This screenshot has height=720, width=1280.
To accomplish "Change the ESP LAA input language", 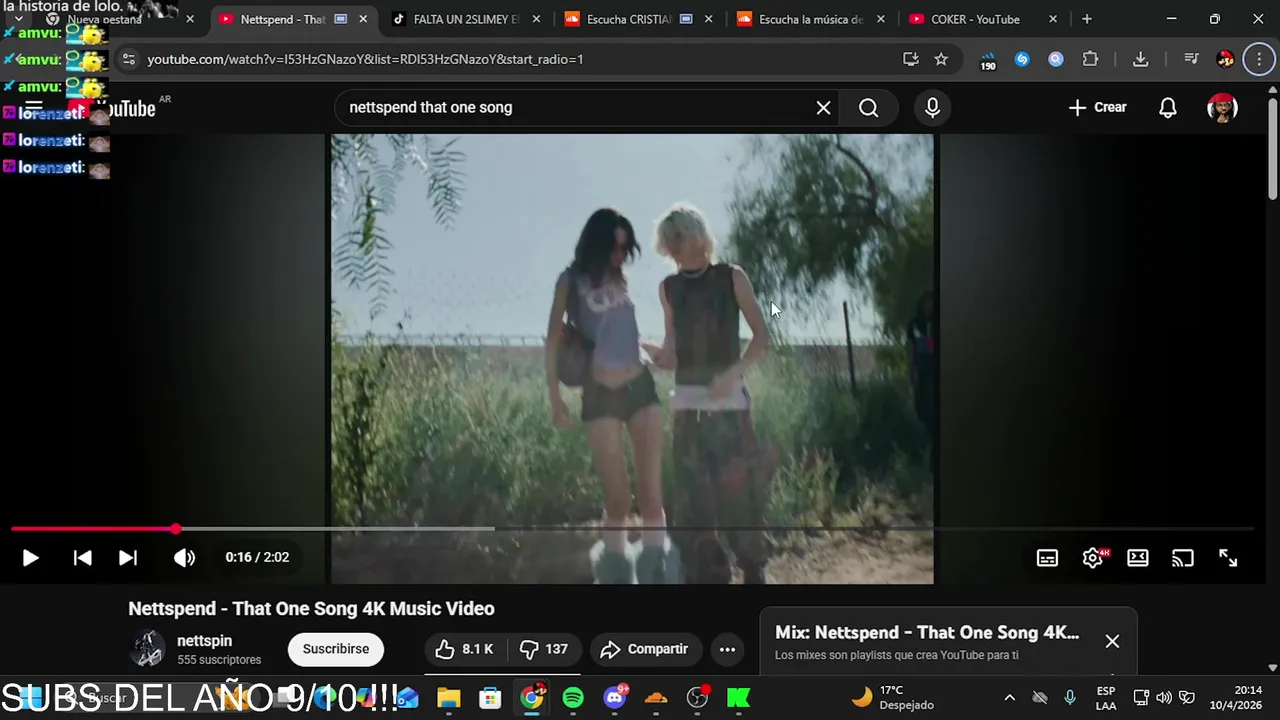I will pos(1106,698).
